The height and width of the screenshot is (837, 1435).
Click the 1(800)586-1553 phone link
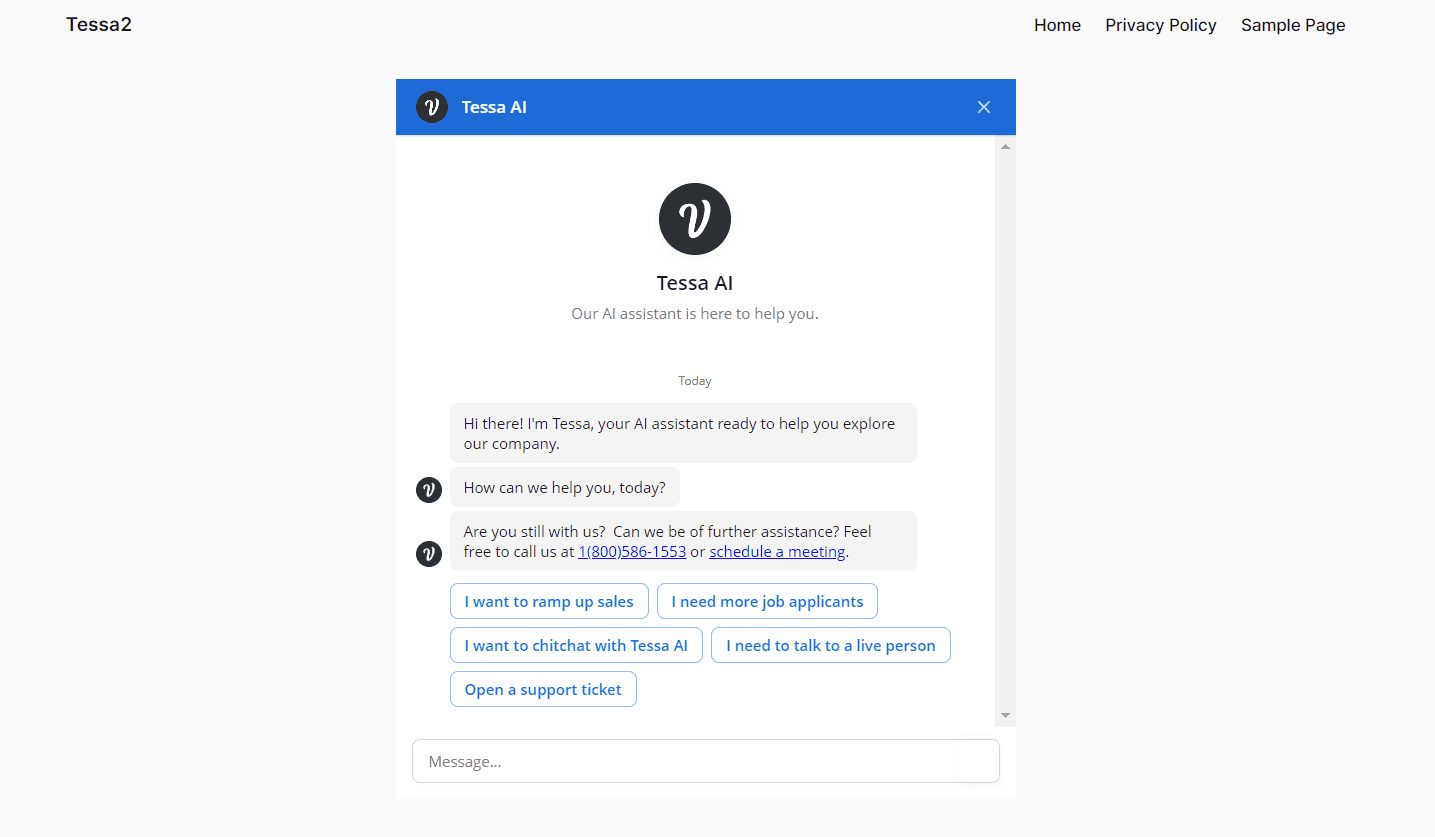[631, 551]
